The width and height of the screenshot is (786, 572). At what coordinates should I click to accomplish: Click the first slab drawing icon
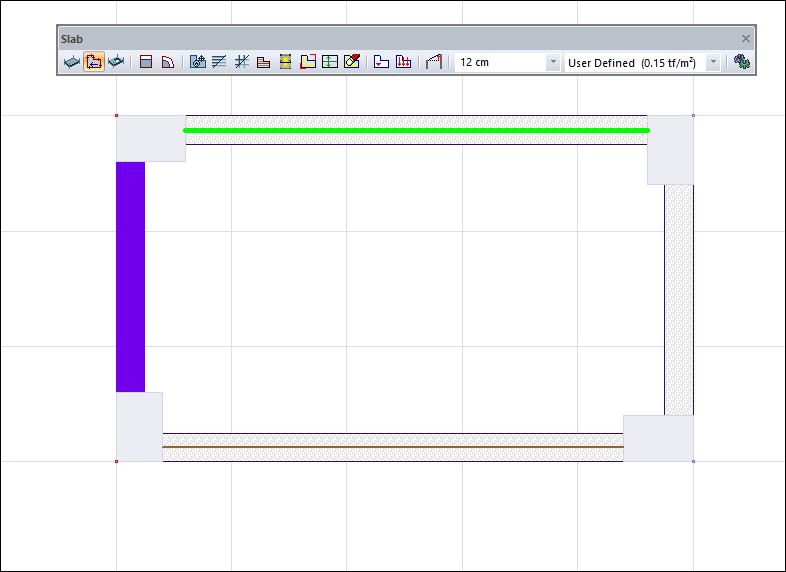(72, 62)
